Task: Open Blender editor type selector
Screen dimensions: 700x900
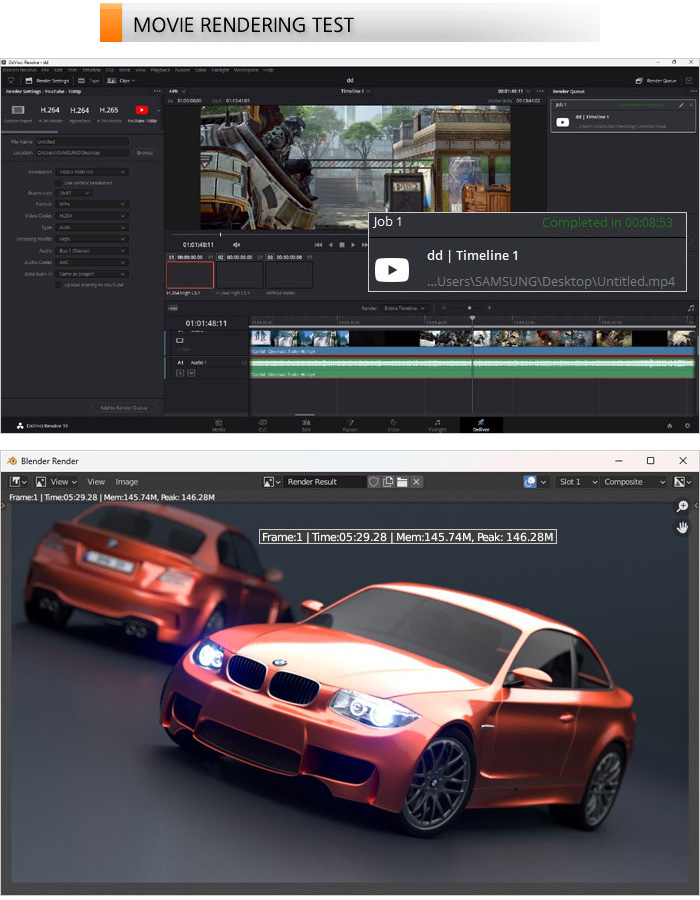Action: pyautogui.click(x=18, y=482)
